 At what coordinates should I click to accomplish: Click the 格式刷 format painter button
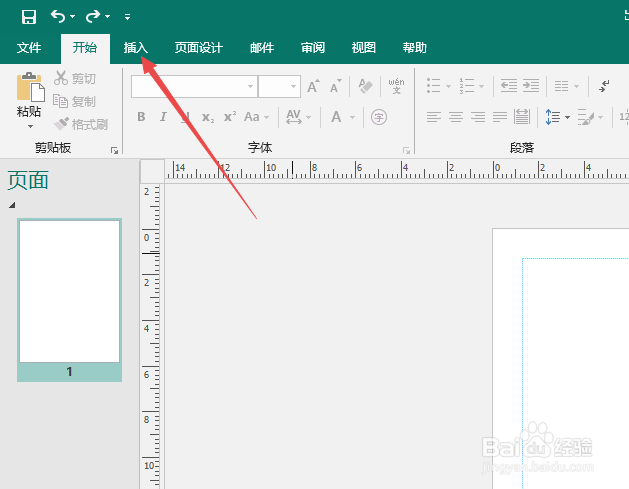pos(81,124)
